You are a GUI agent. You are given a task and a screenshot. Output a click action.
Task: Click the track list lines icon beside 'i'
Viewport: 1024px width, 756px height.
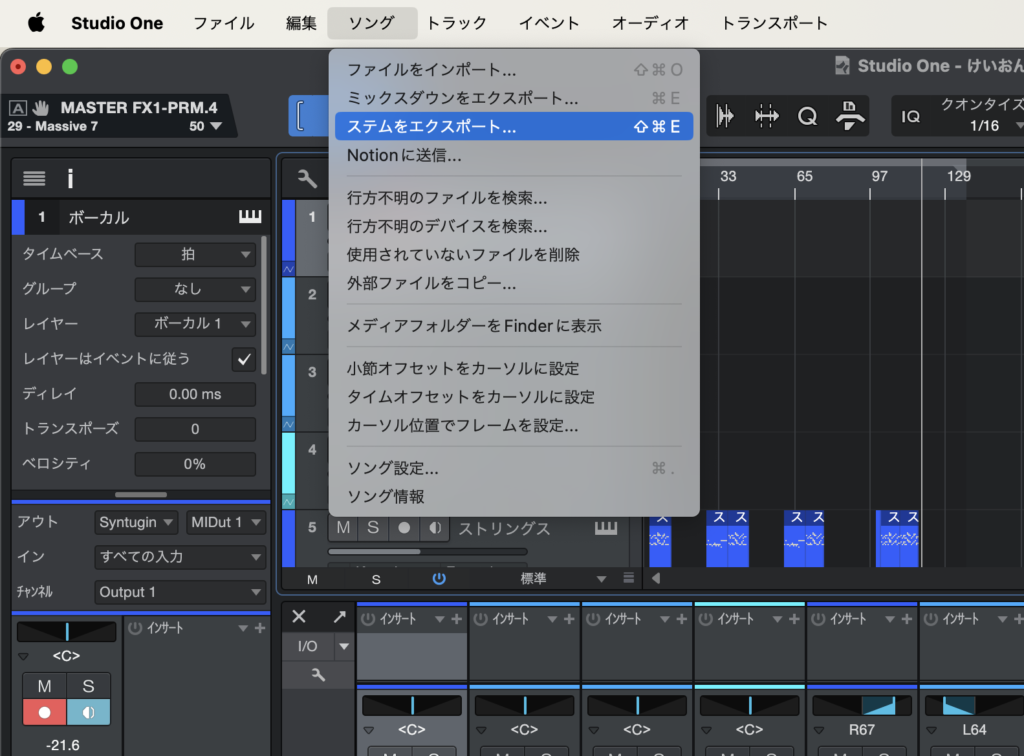tap(34, 179)
